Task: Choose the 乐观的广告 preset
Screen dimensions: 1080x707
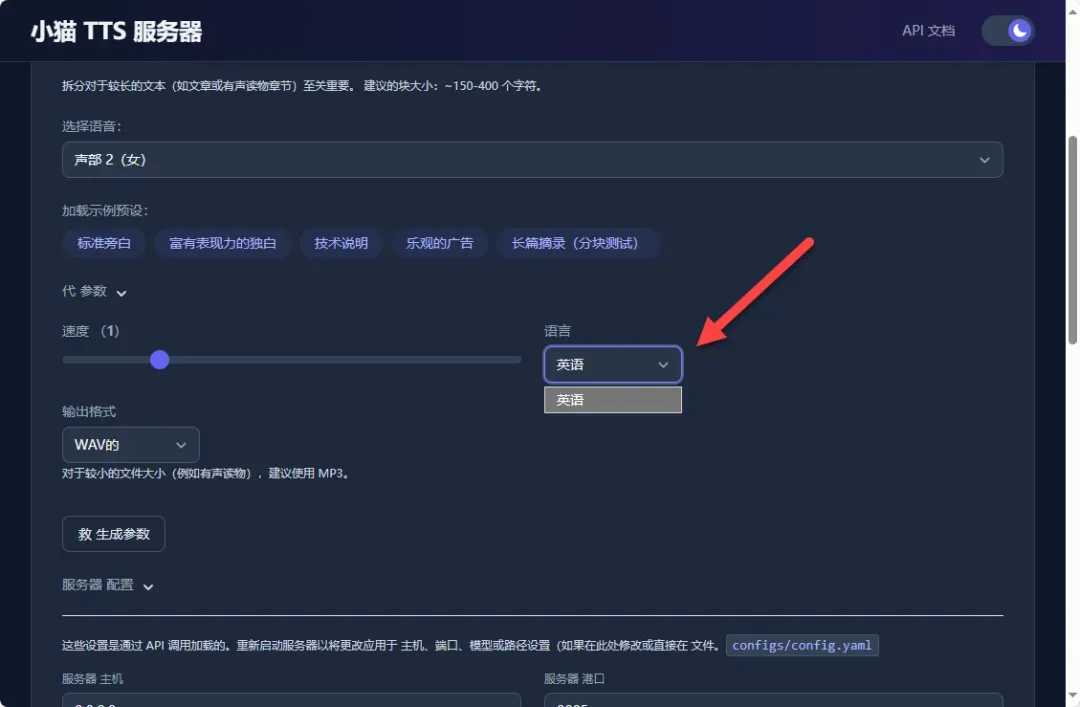Action: coord(439,243)
